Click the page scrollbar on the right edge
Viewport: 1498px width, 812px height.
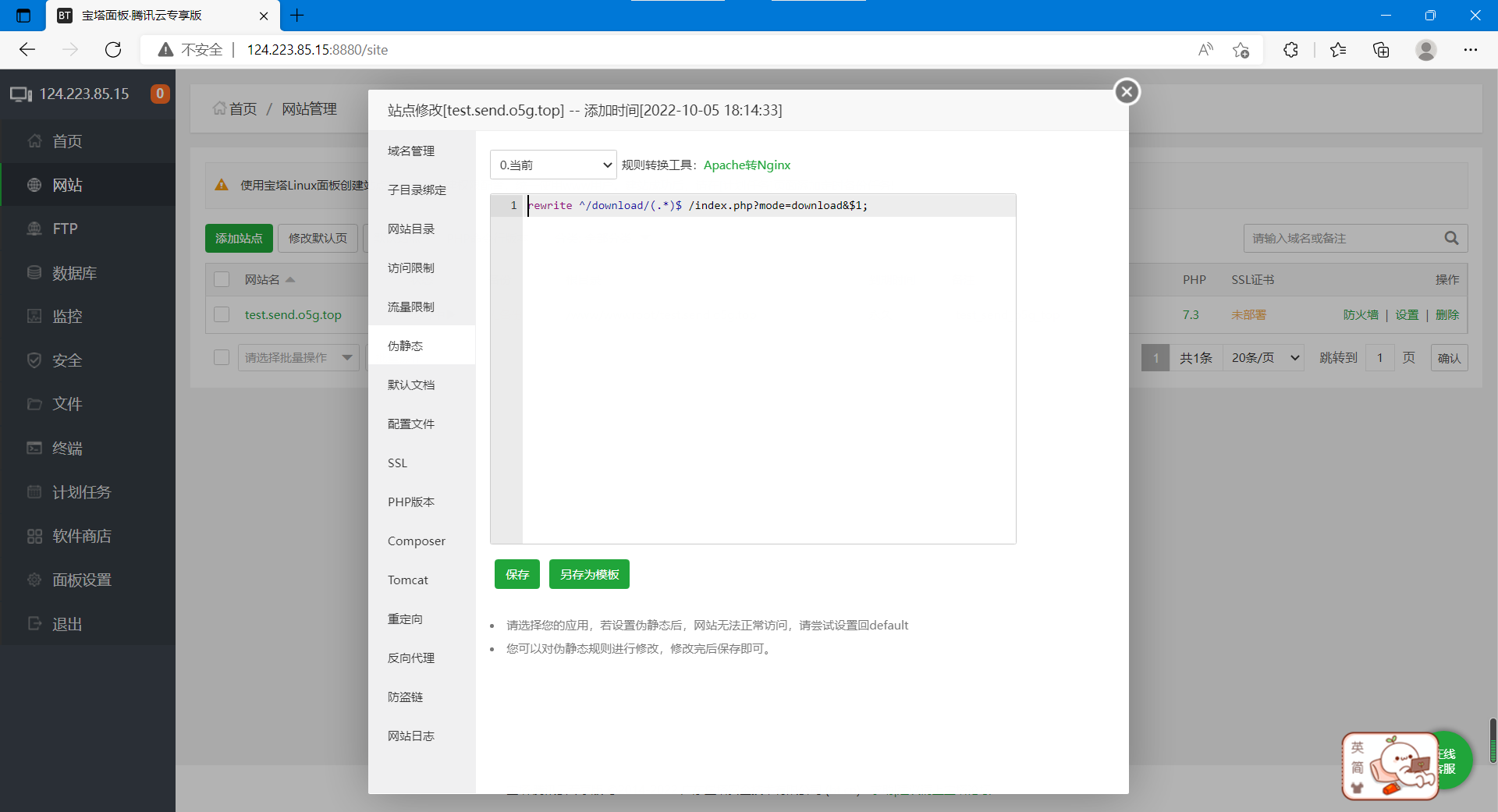[1493, 741]
